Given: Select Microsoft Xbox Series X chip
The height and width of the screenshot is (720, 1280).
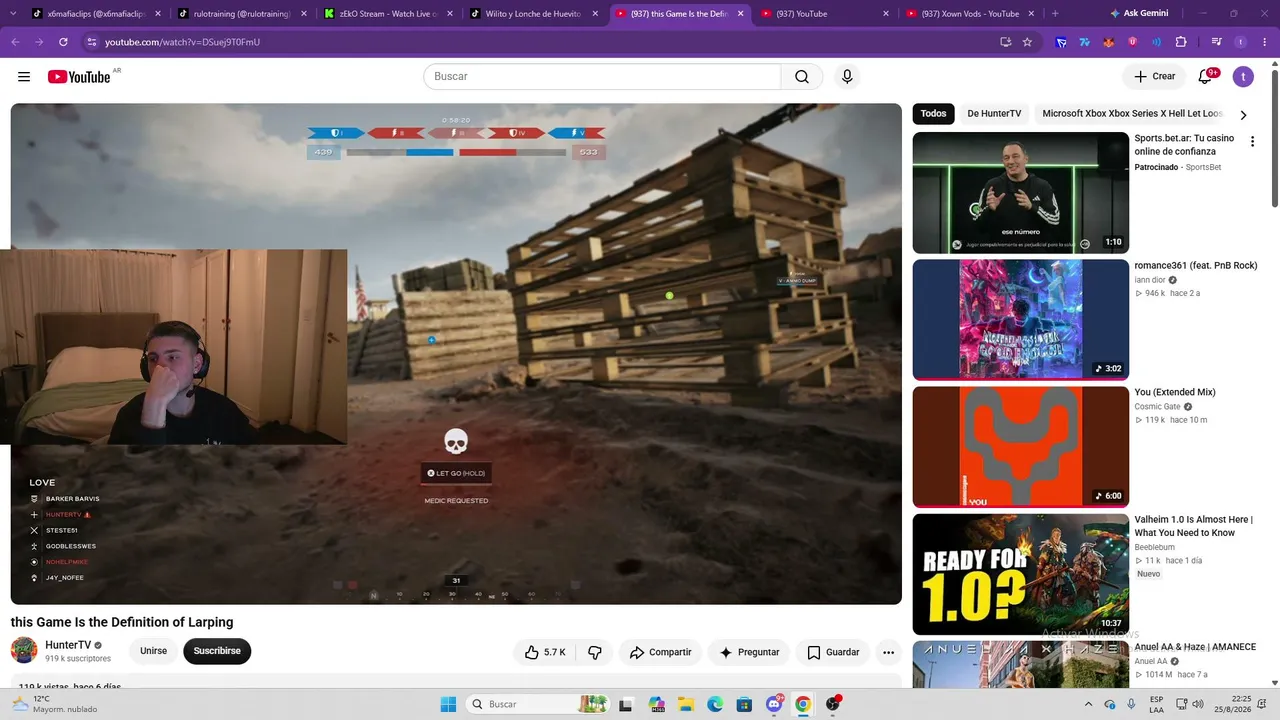Looking at the screenshot, I should 1131,114.
